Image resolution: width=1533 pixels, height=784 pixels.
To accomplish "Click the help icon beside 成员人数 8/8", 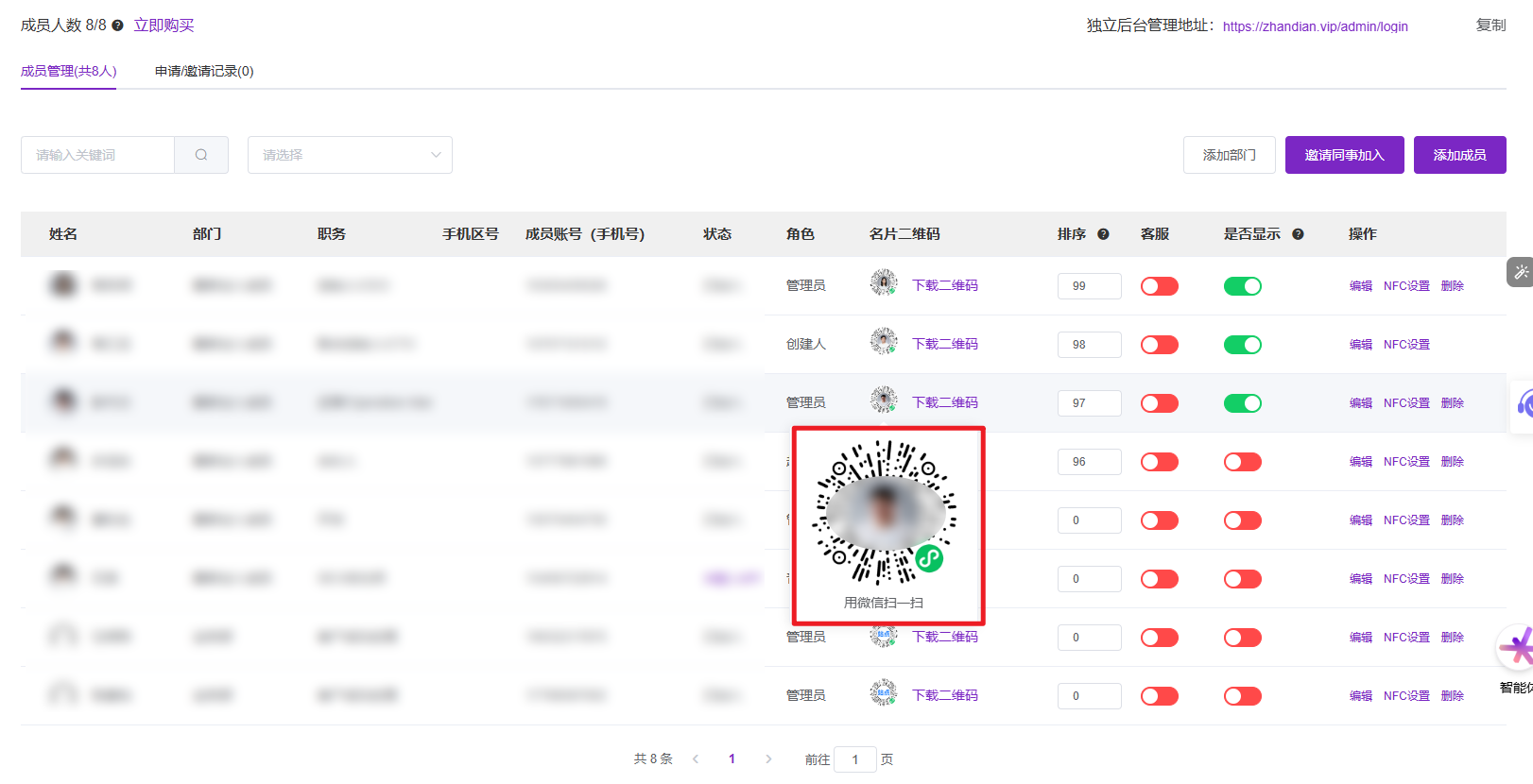I will click(x=117, y=26).
